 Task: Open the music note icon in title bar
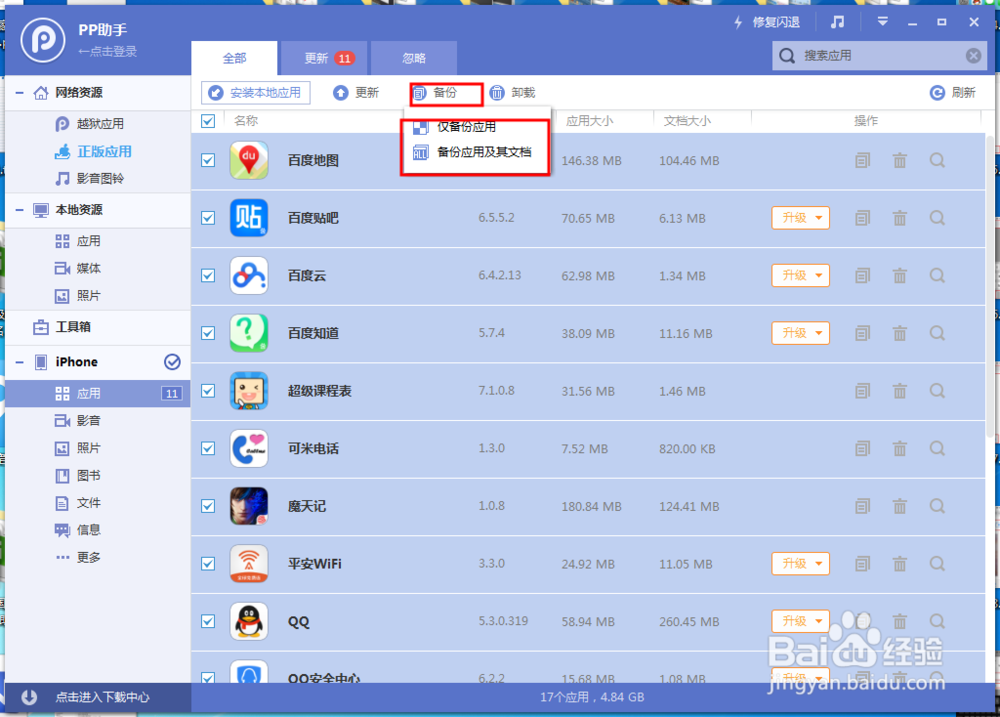click(837, 22)
